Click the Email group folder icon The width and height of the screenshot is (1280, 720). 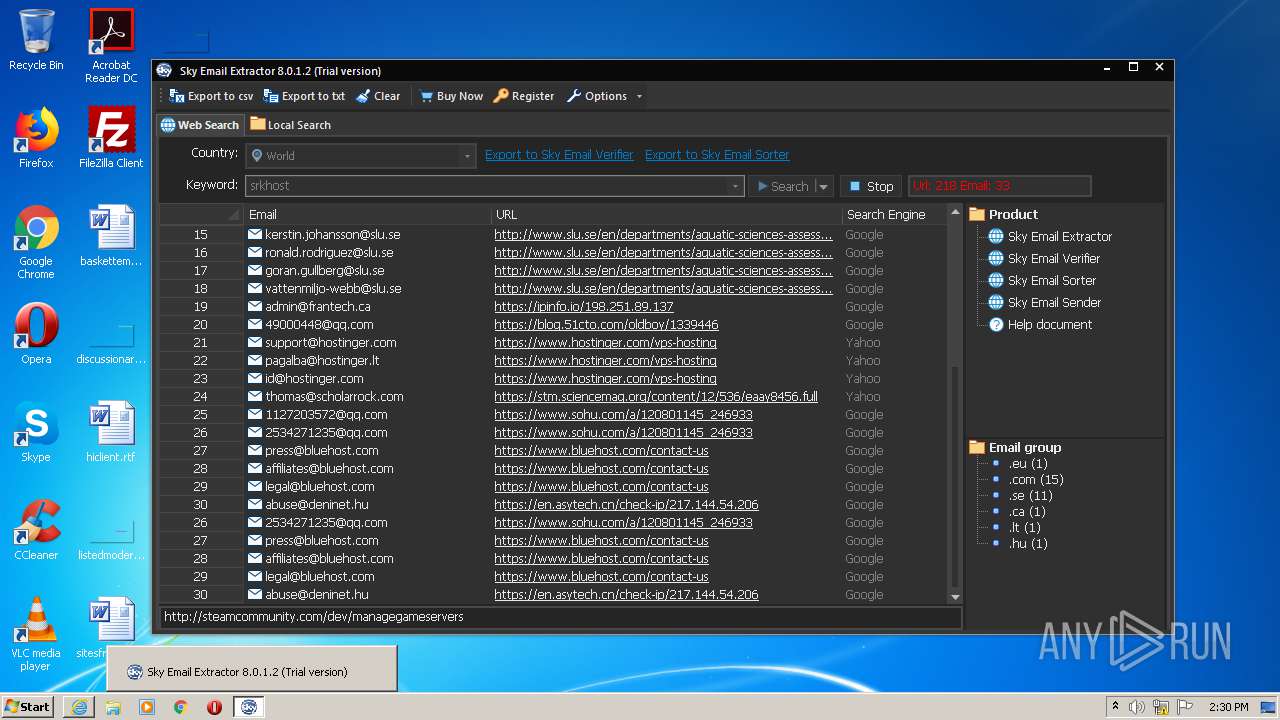point(977,447)
